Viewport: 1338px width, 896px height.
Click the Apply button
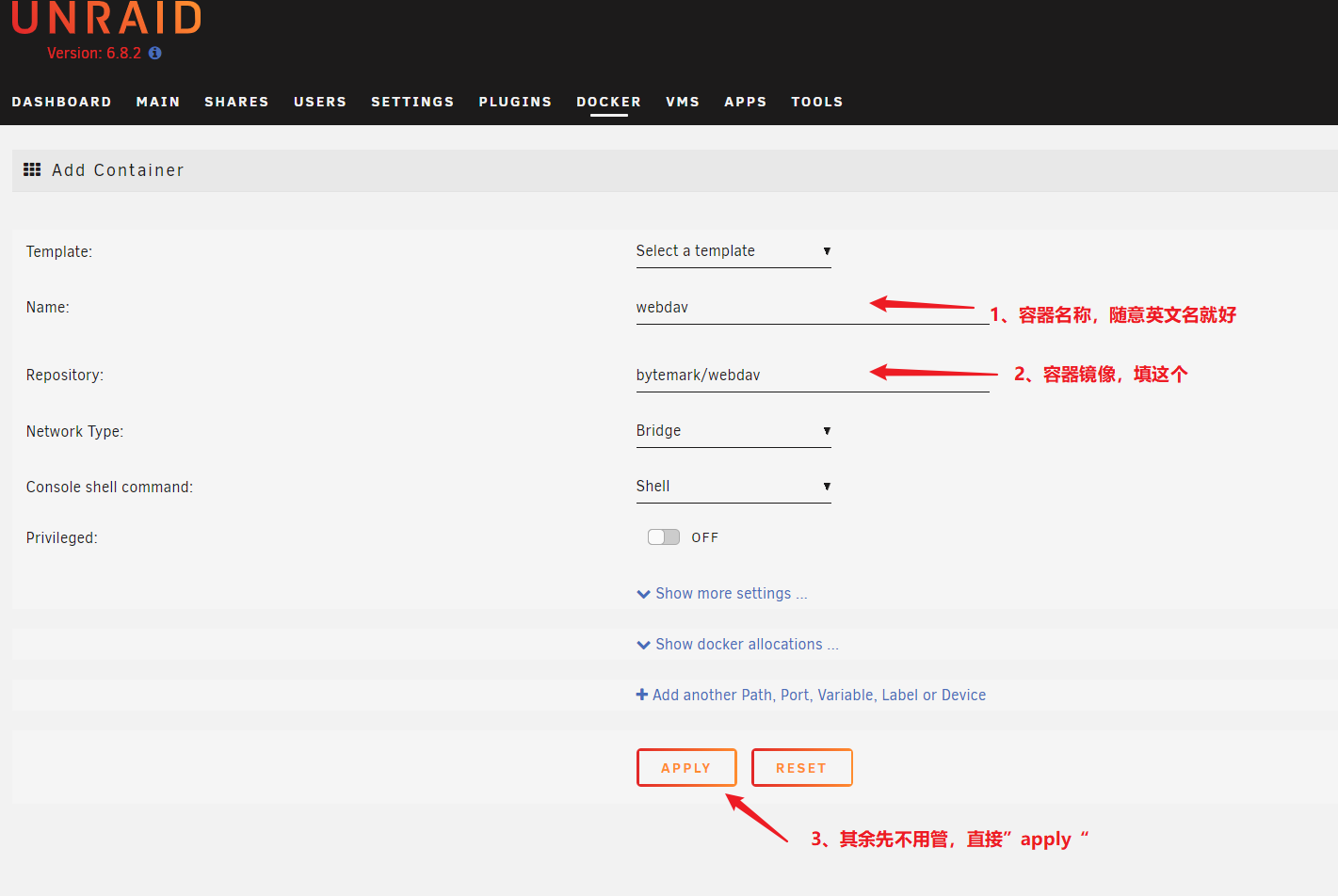point(686,768)
